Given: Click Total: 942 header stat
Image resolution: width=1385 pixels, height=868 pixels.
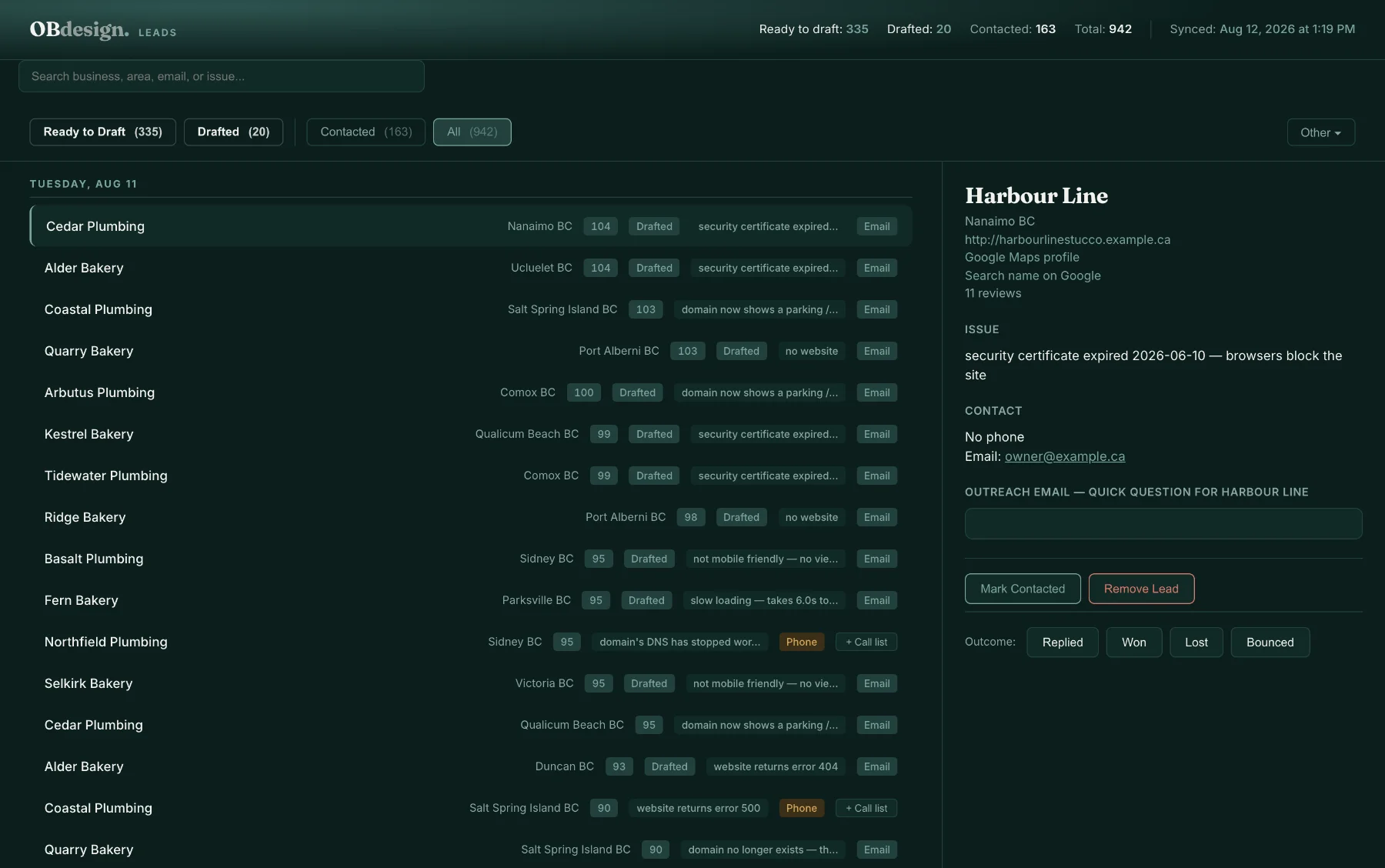Looking at the screenshot, I should (x=1103, y=29).
